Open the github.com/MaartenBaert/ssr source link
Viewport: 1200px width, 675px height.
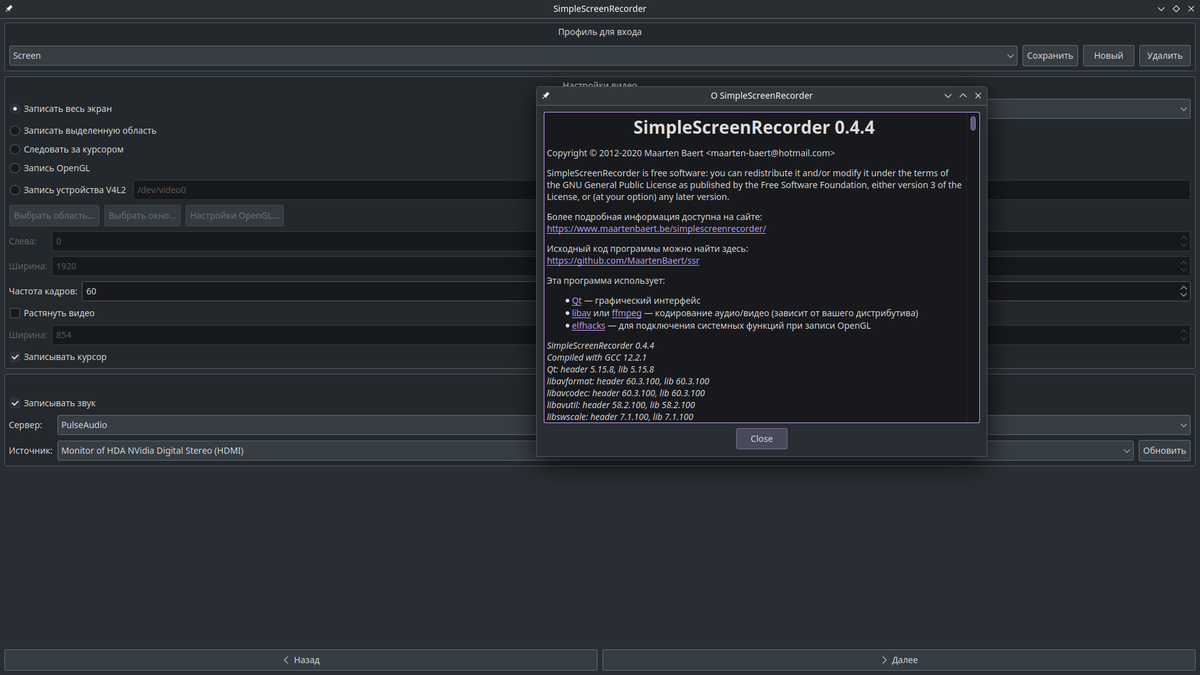click(x=622, y=260)
